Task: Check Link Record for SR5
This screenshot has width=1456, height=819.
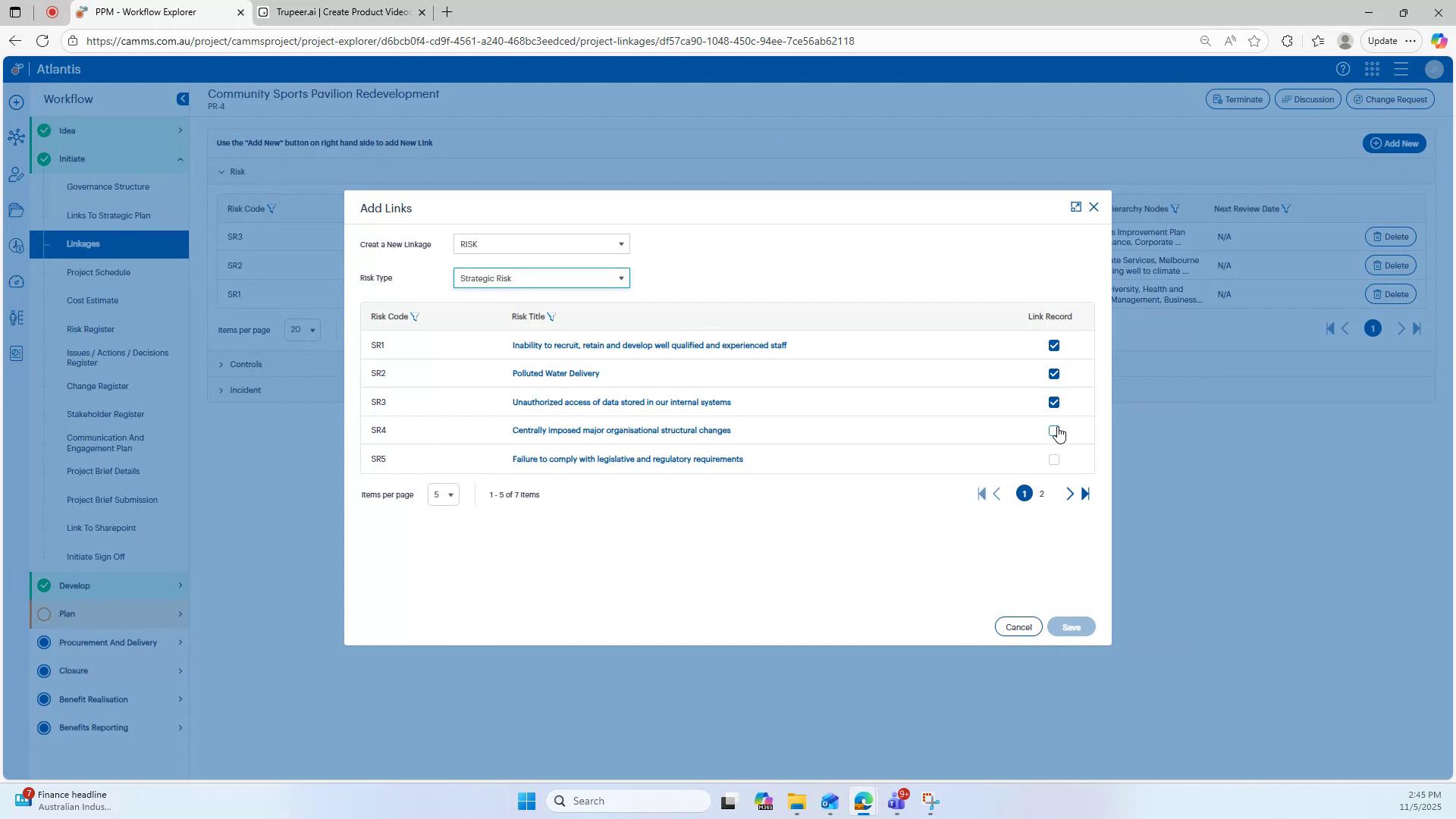Action: click(x=1053, y=459)
